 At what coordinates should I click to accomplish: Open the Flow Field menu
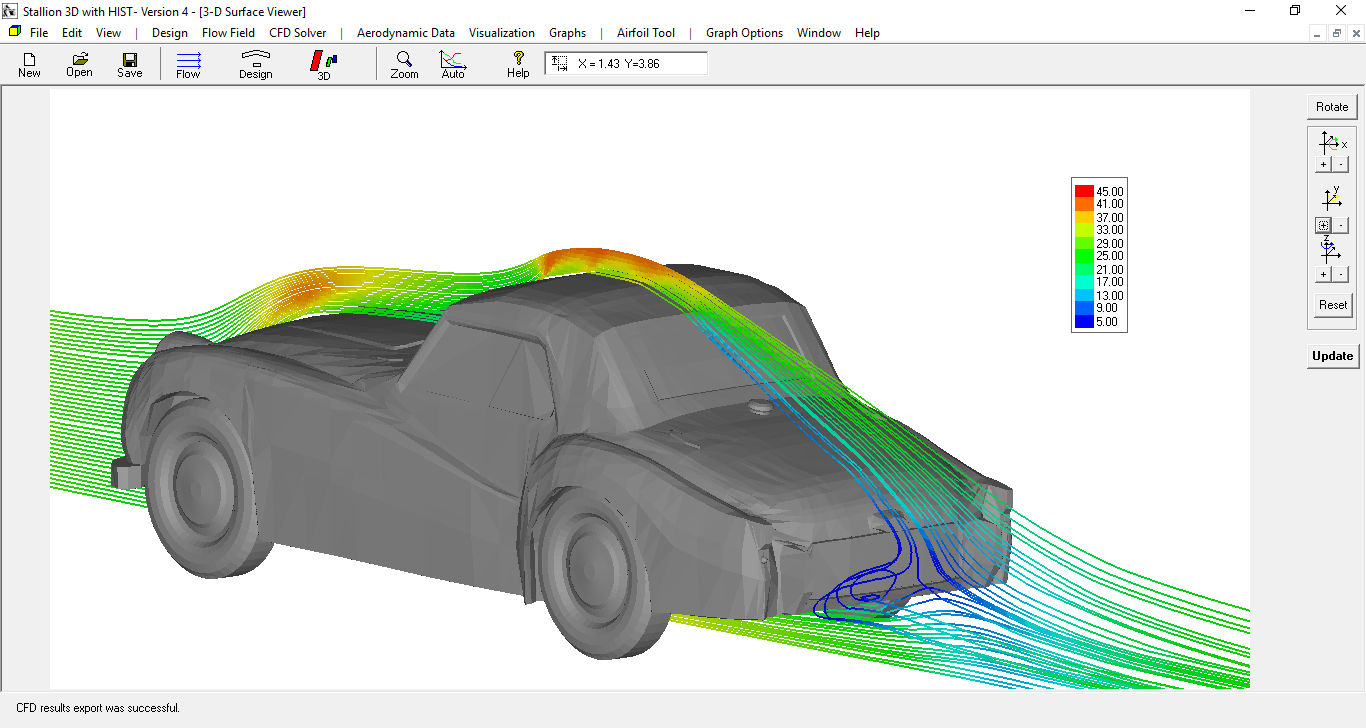(228, 32)
